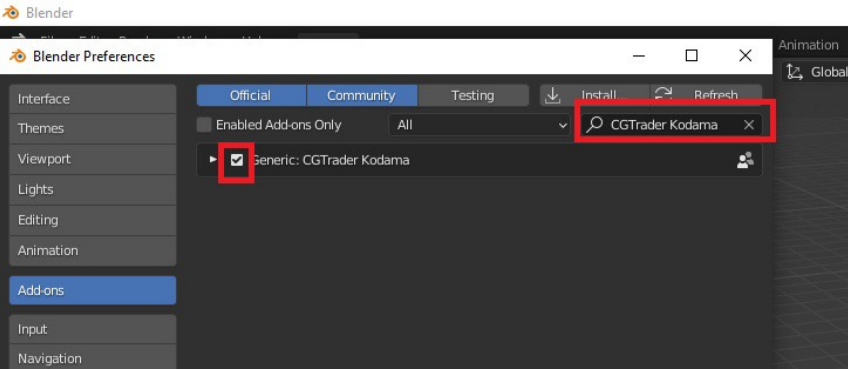Open the All category dropdown

(479, 125)
